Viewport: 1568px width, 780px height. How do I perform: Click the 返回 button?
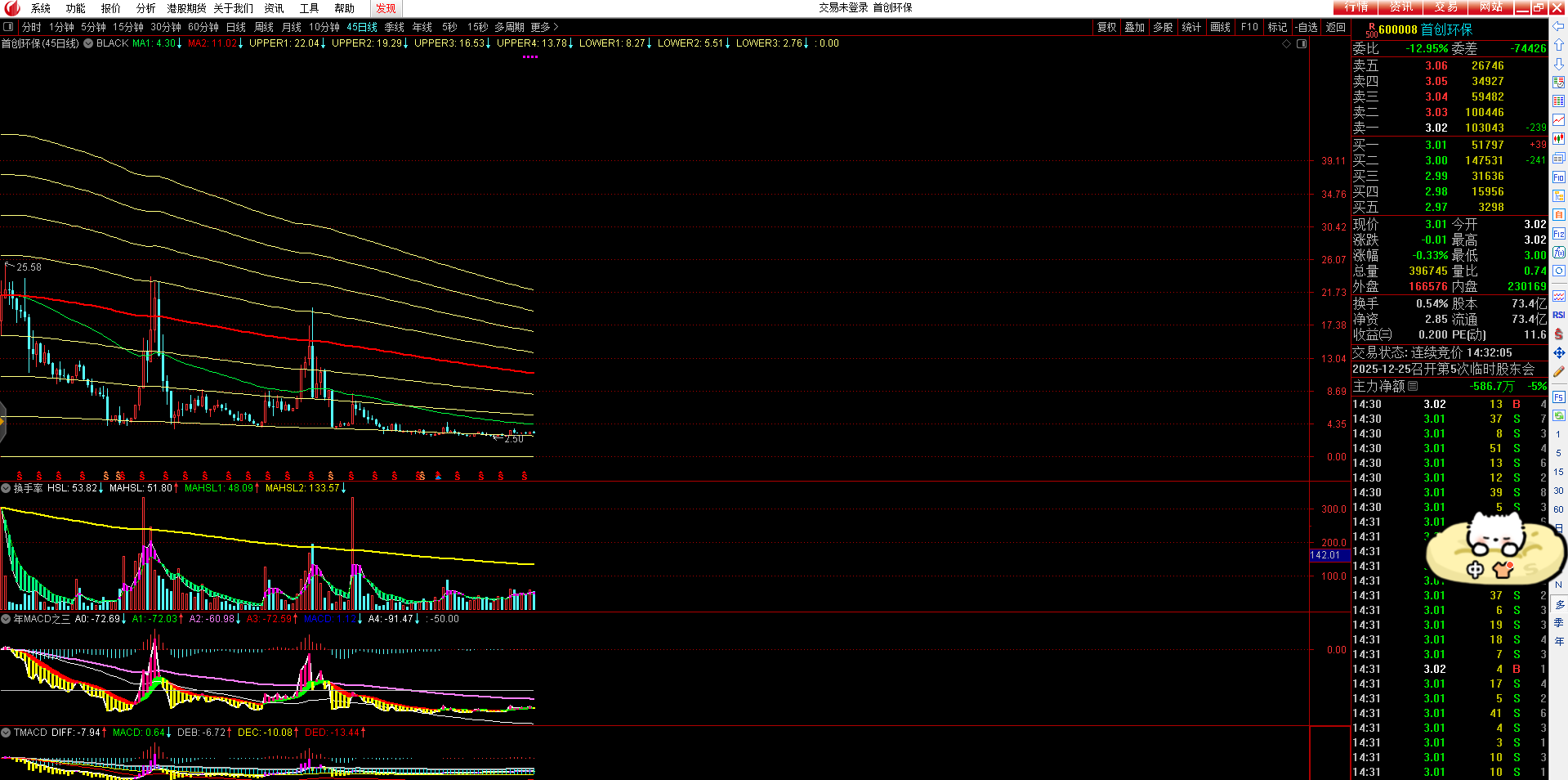click(x=1335, y=27)
